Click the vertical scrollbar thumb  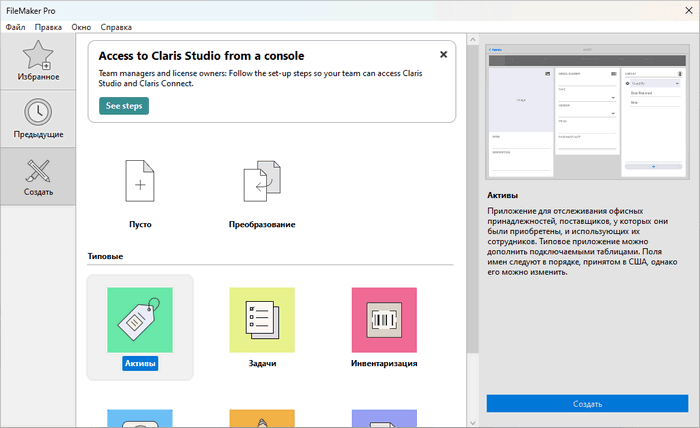pyautogui.click(x=473, y=199)
